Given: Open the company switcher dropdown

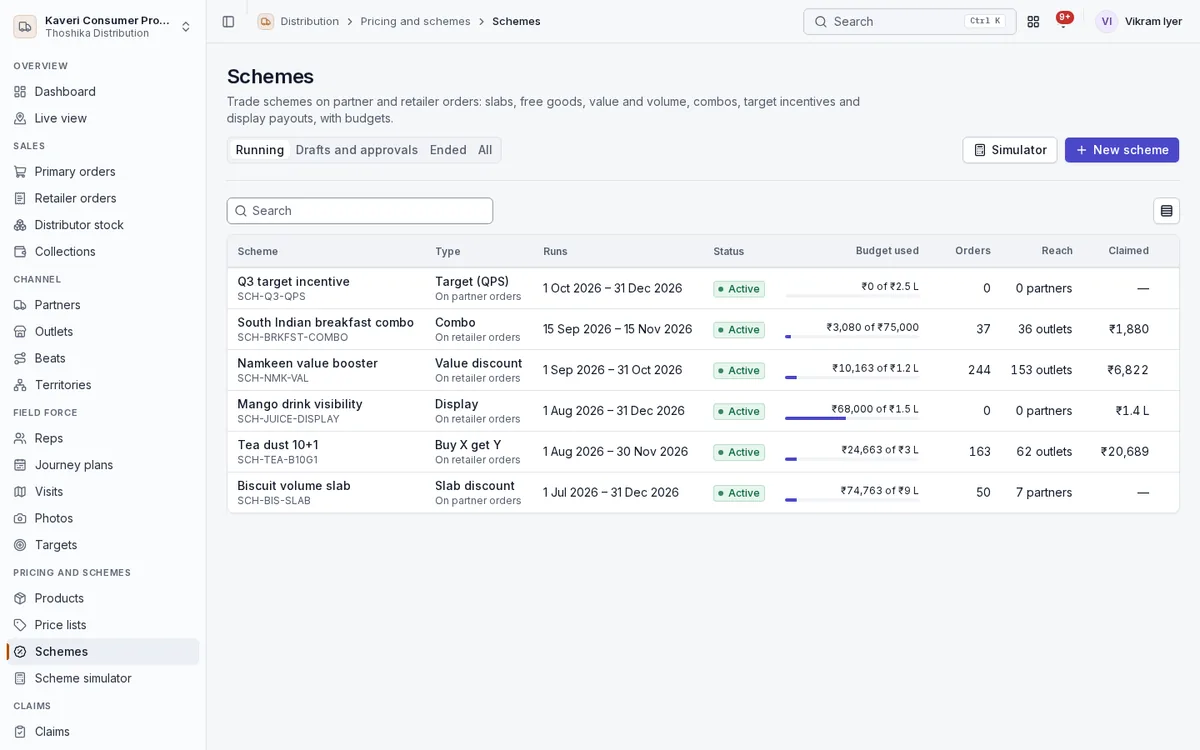Looking at the screenshot, I should 102,27.
